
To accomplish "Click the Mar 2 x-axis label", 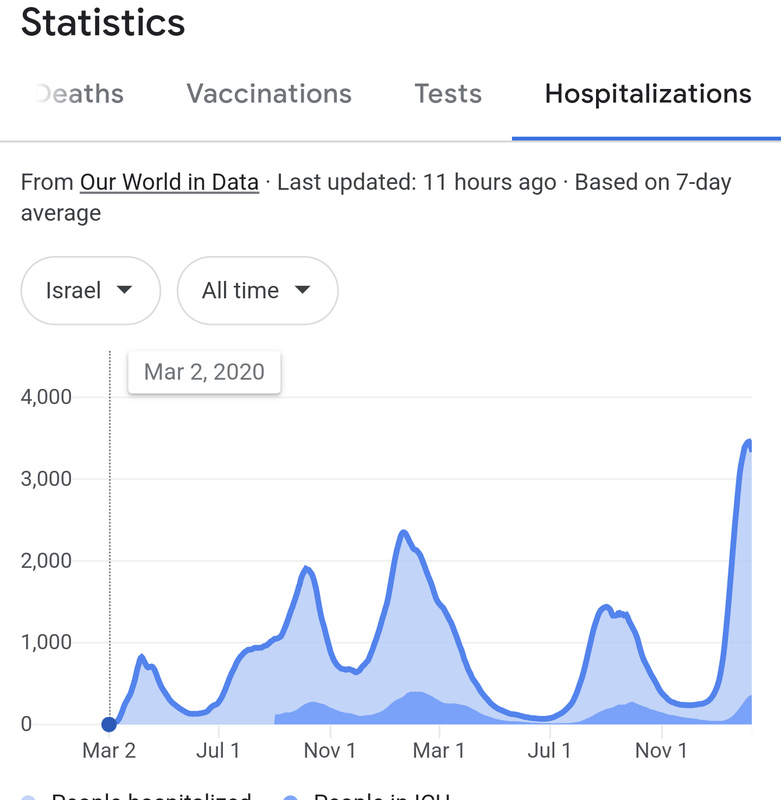I will pos(109,750).
